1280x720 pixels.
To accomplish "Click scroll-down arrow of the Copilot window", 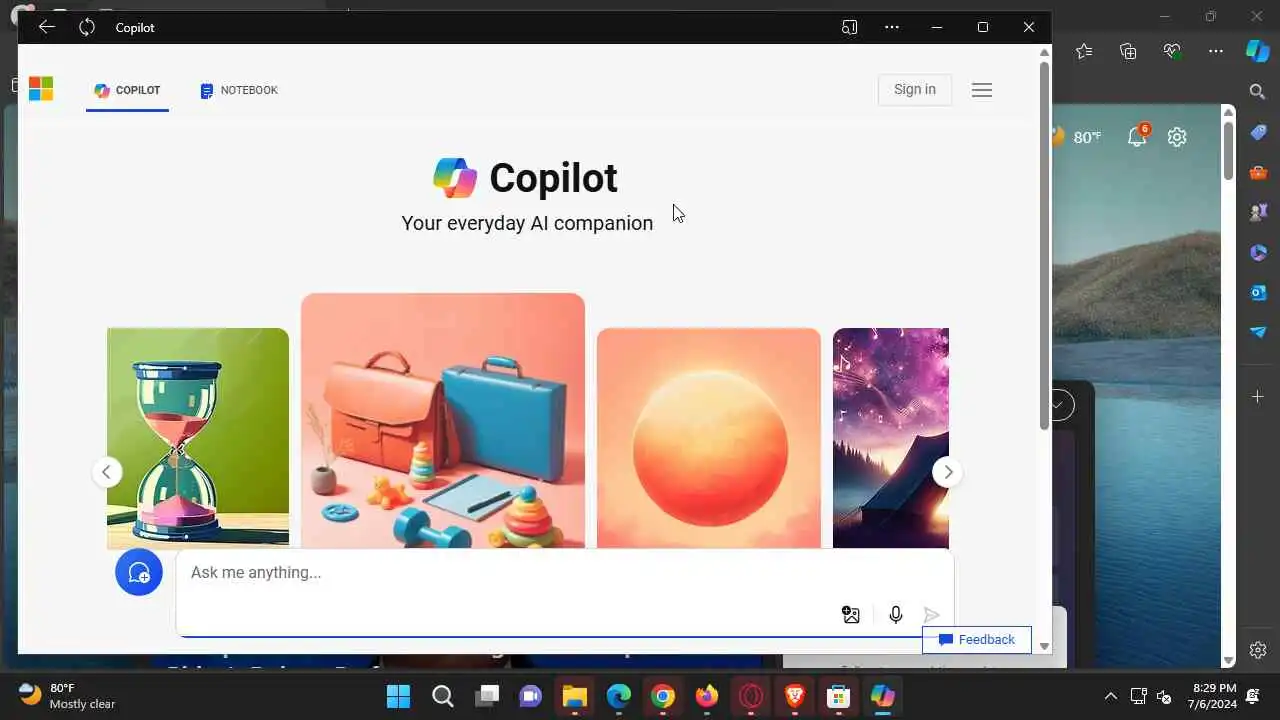I will (1045, 646).
